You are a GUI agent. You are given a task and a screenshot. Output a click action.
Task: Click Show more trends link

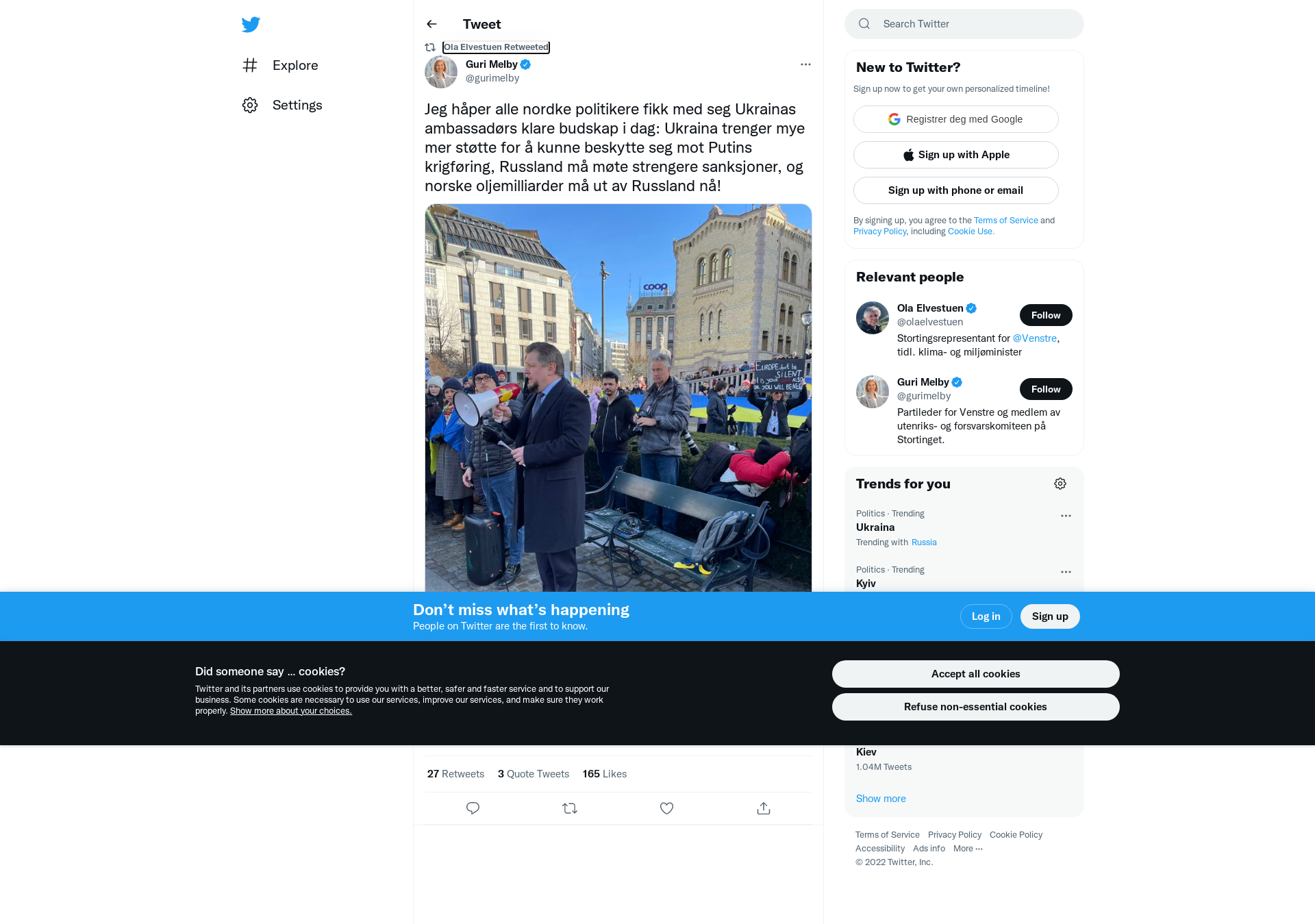[881, 799]
